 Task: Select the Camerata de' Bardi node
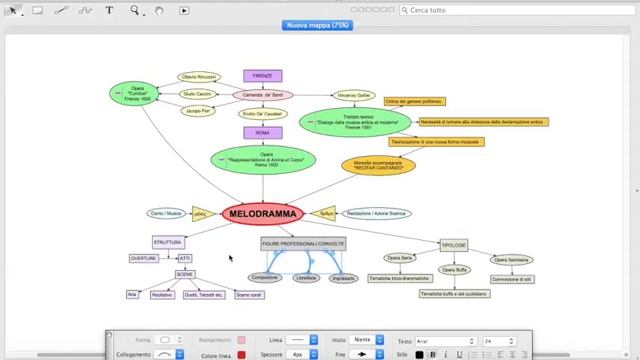[x=262, y=95]
